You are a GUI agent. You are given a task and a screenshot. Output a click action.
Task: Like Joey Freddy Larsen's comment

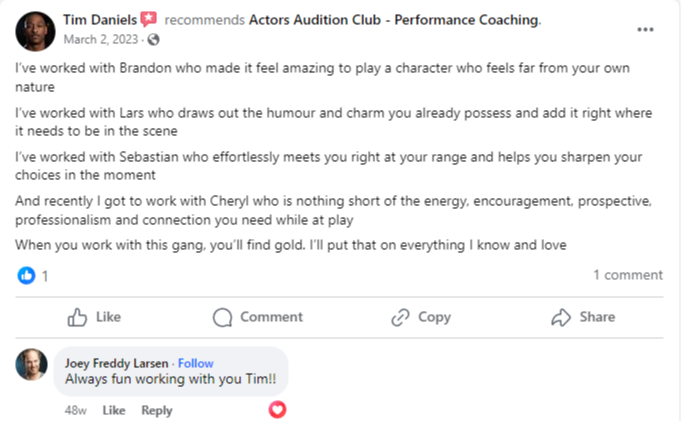(x=114, y=410)
